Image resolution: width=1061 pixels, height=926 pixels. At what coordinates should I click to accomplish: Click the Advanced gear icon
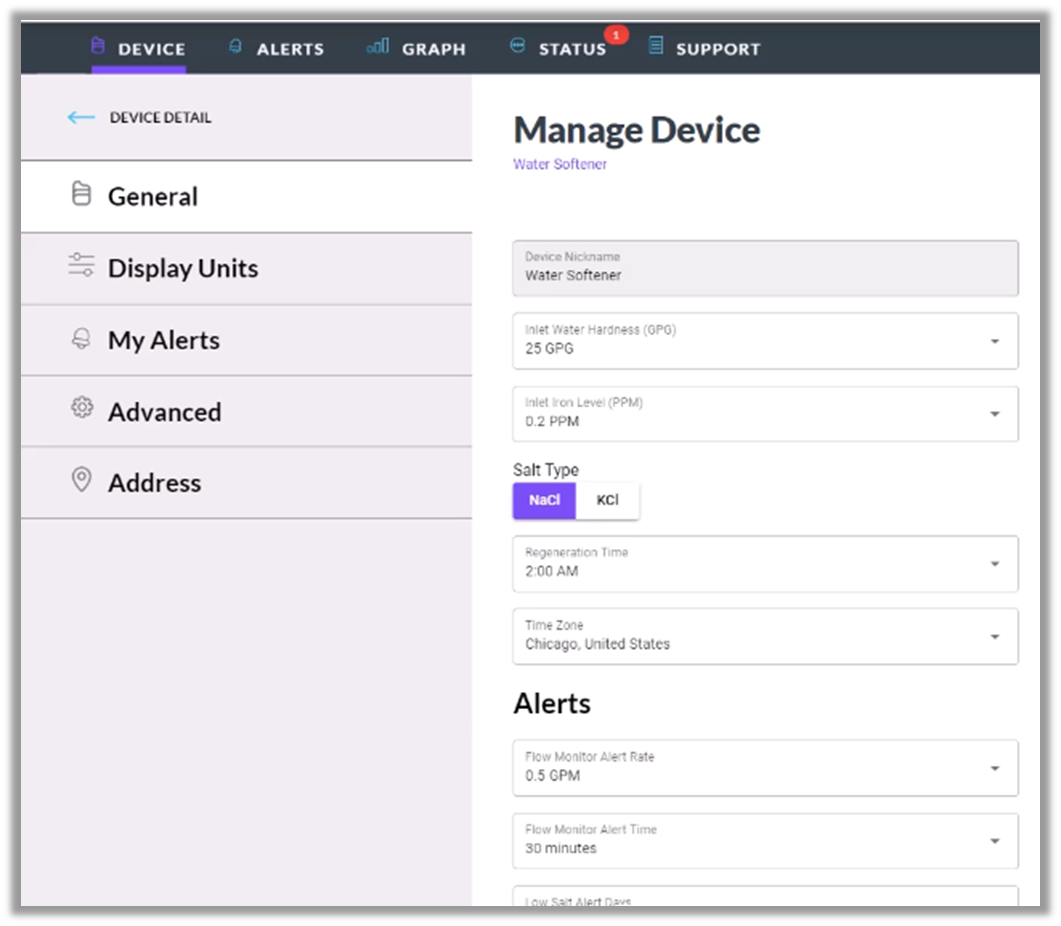[81, 408]
